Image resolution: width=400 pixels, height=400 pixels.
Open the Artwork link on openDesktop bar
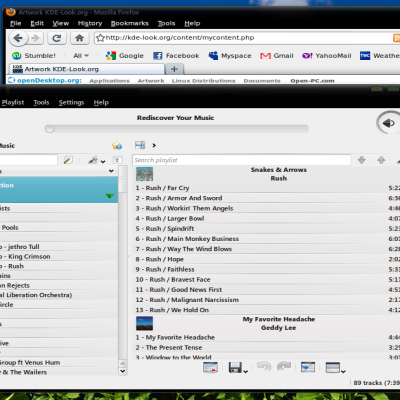click(151, 81)
